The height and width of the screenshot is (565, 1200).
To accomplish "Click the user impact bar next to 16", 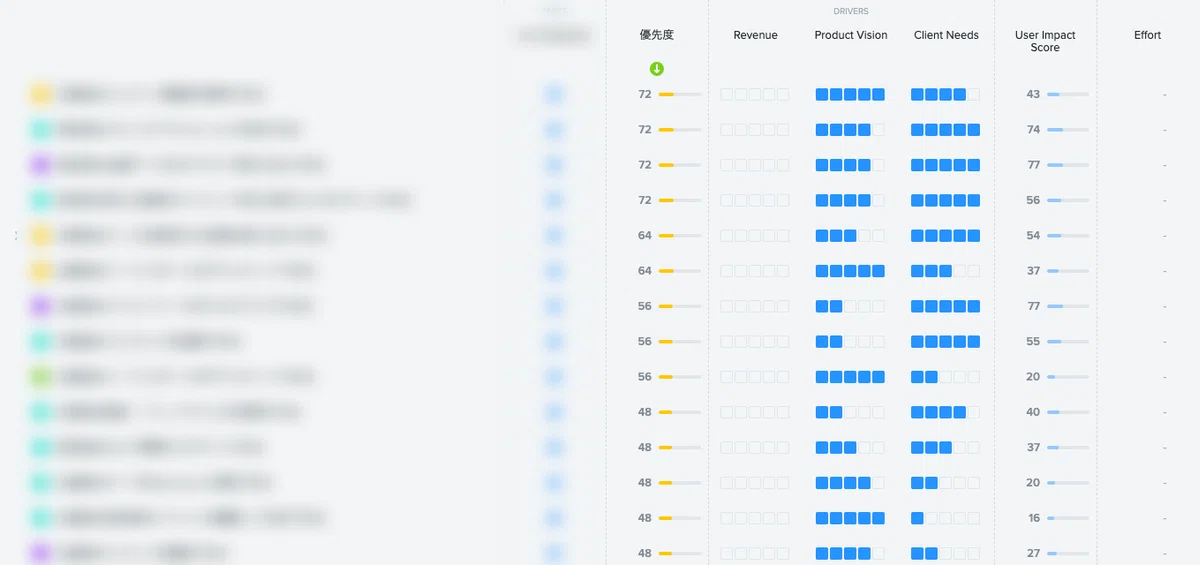I will pos(1067,518).
